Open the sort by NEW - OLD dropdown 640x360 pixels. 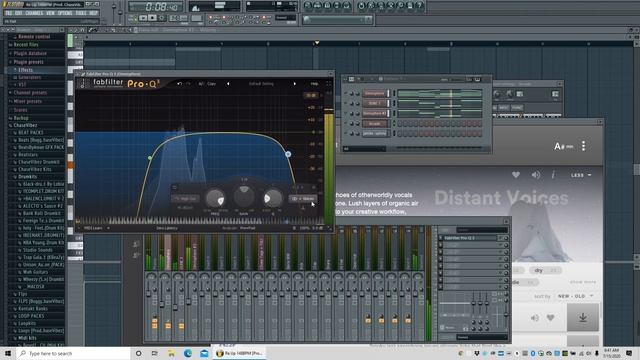coord(576,296)
